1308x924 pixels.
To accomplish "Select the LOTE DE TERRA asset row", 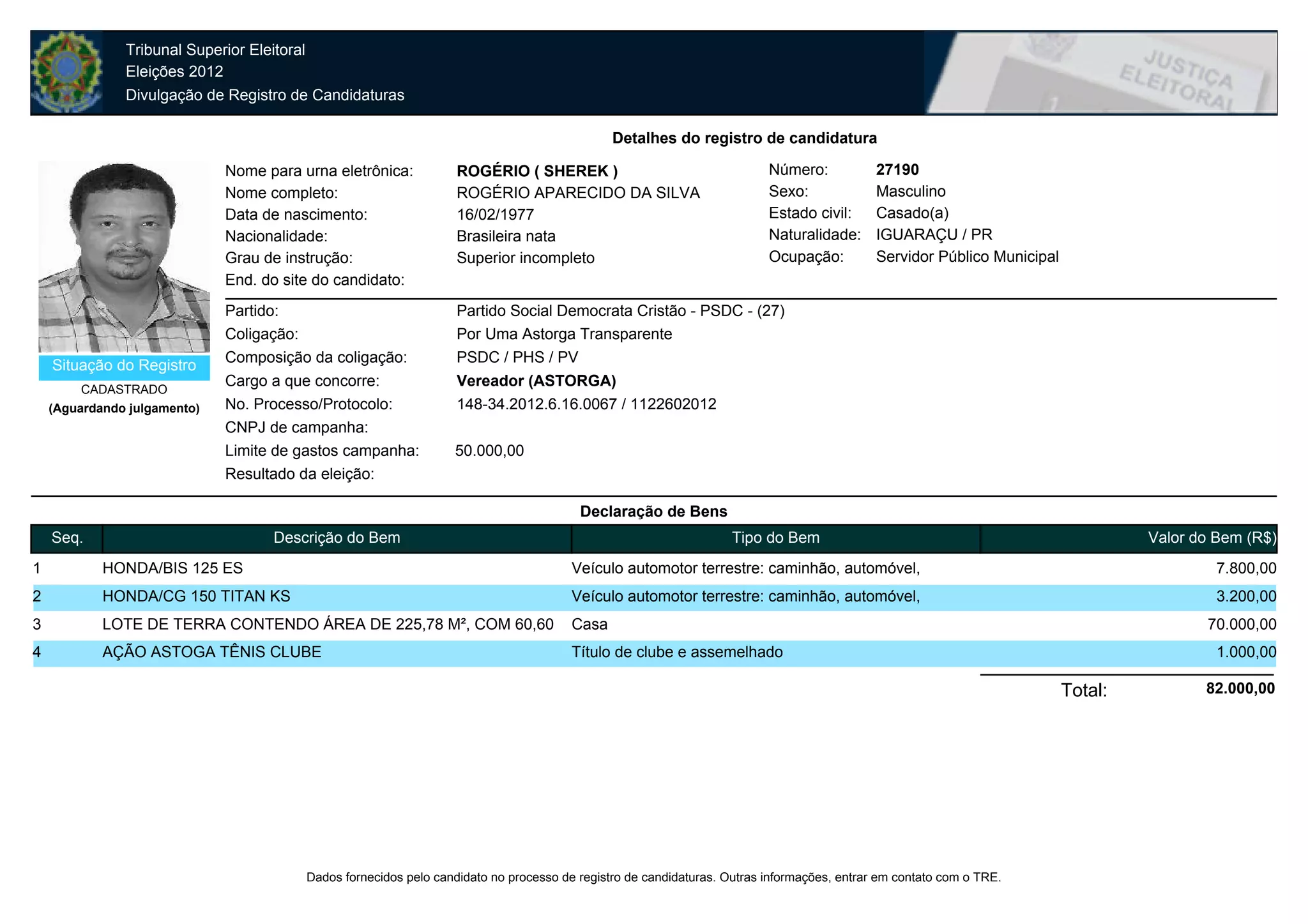I will point(328,625).
